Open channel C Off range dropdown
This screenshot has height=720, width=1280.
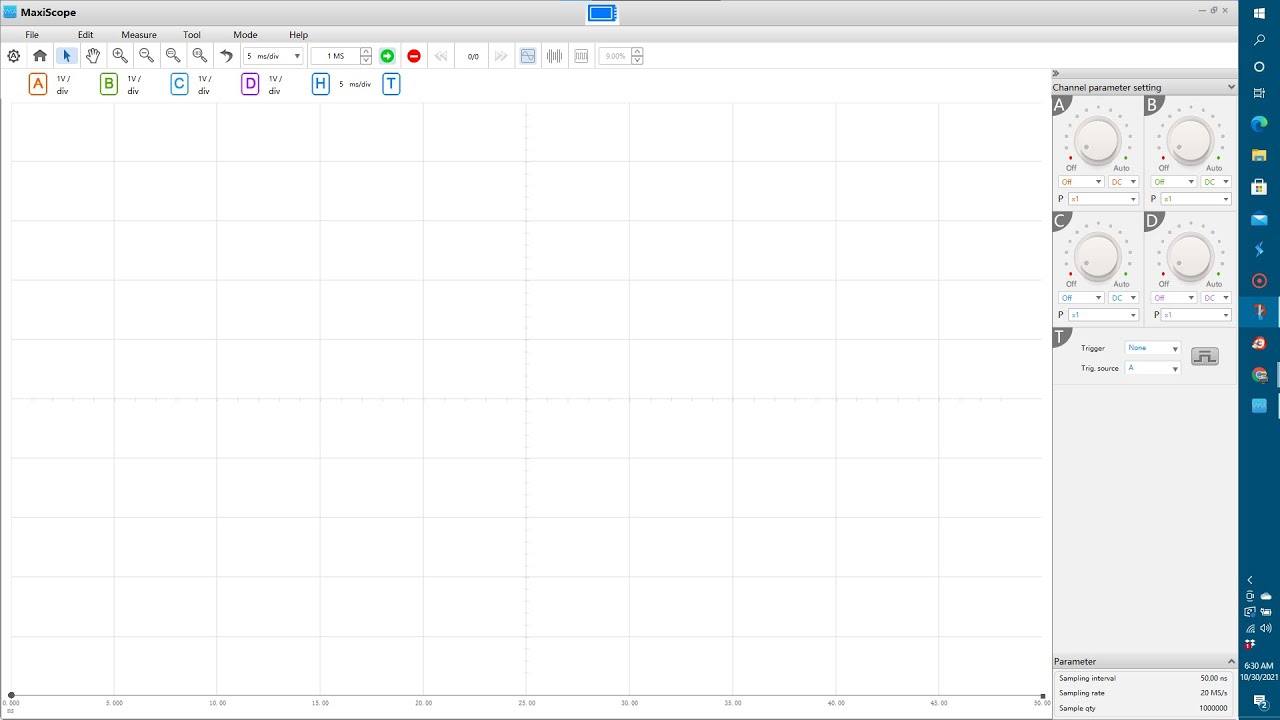1081,298
